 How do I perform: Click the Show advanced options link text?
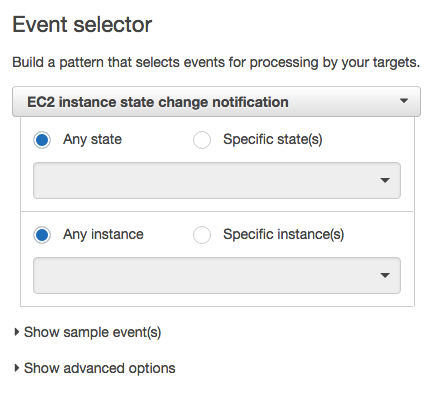tap(100, 368)
